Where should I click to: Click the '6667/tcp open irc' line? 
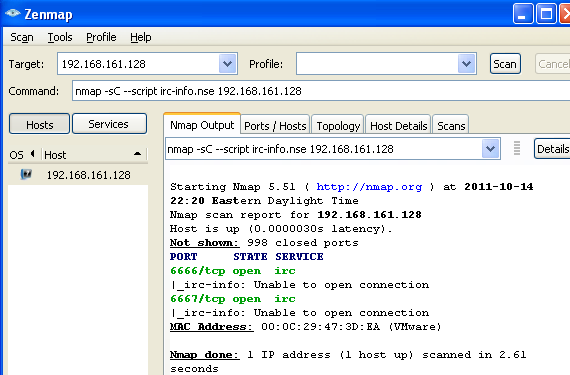point(233,299)
